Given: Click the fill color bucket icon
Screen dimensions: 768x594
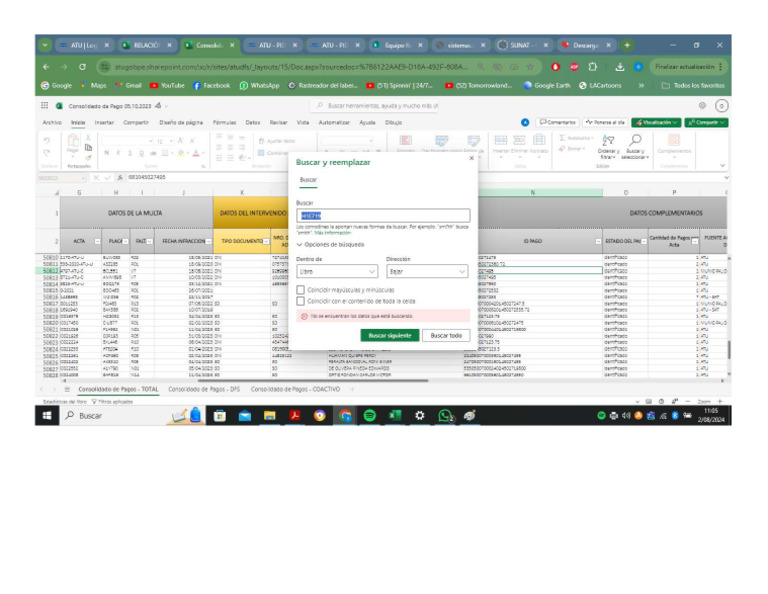Looking at the screenshot, I should pos(180,153).
